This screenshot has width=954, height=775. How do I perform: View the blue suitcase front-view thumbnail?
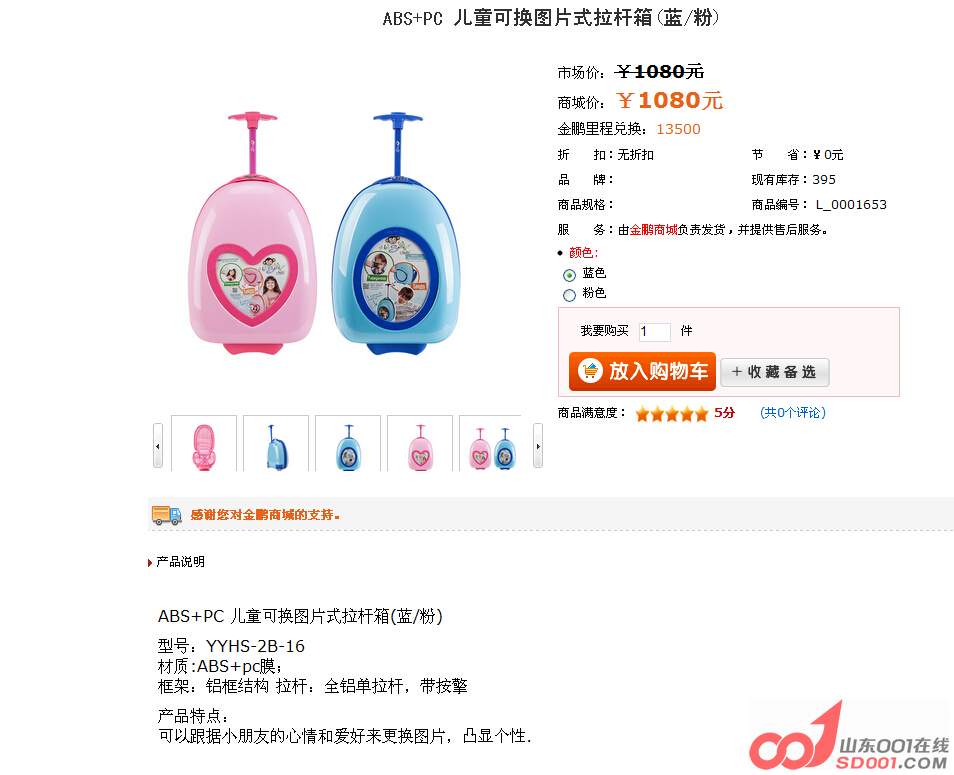pos(348,444)
